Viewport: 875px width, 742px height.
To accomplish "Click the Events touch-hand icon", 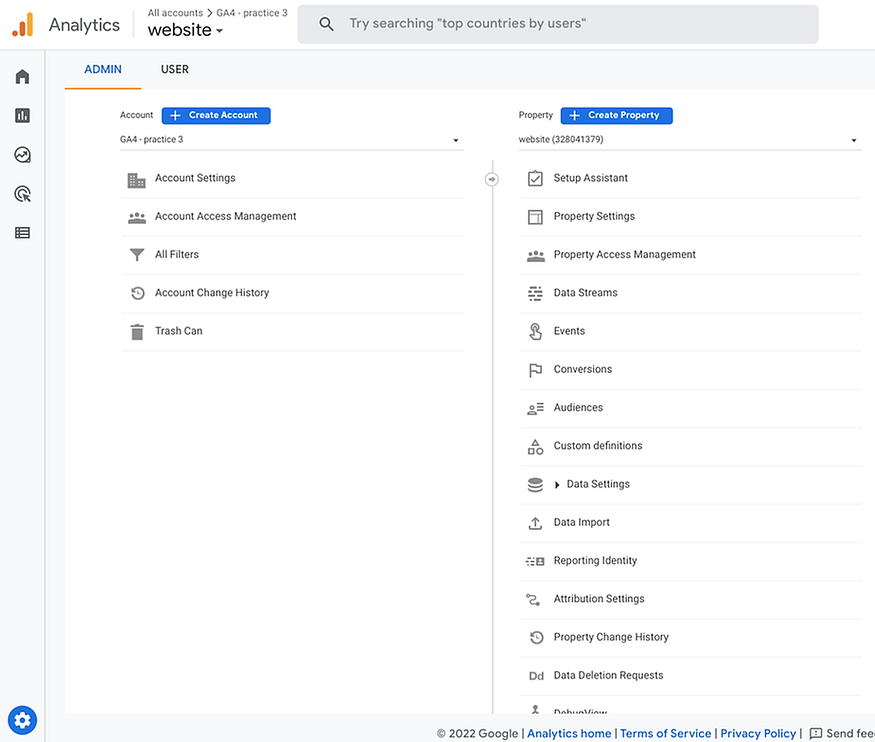I will [535, 331].
